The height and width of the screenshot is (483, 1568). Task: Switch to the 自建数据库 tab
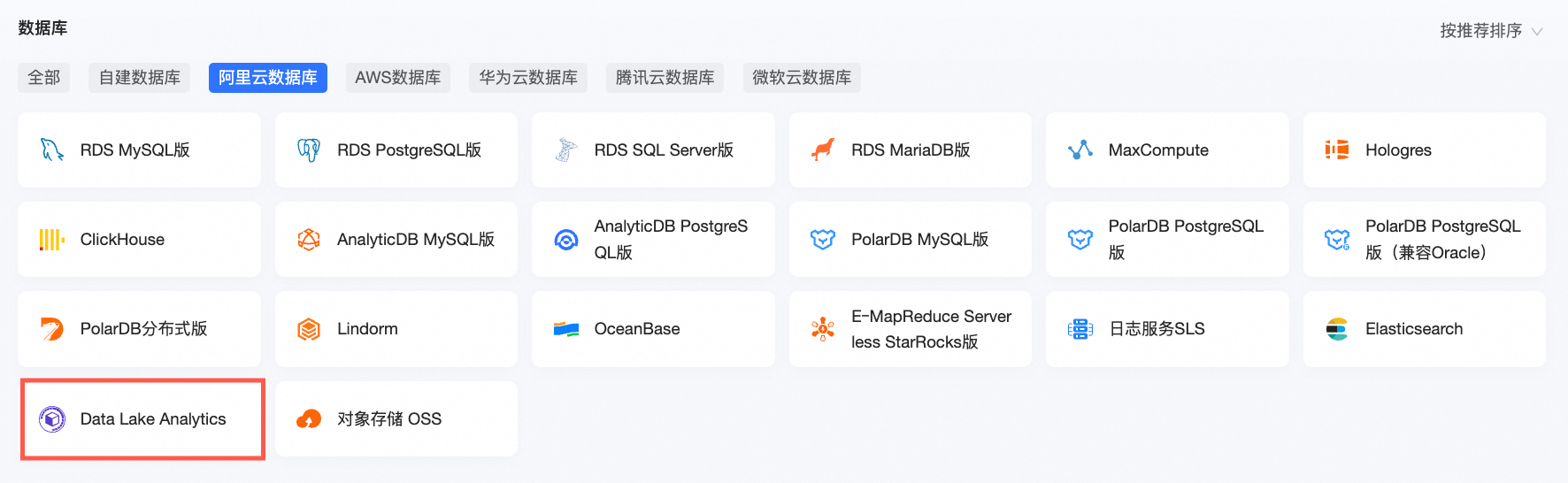(140, 78)
